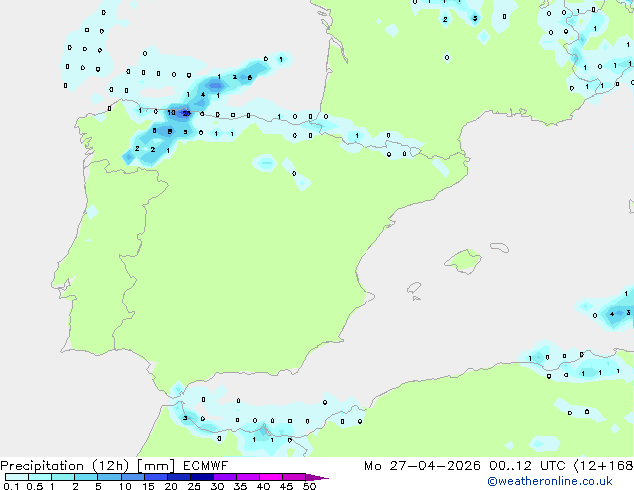
Task: Click the "23" peak precipitation value on map
Action: click(x=186, y=114)
